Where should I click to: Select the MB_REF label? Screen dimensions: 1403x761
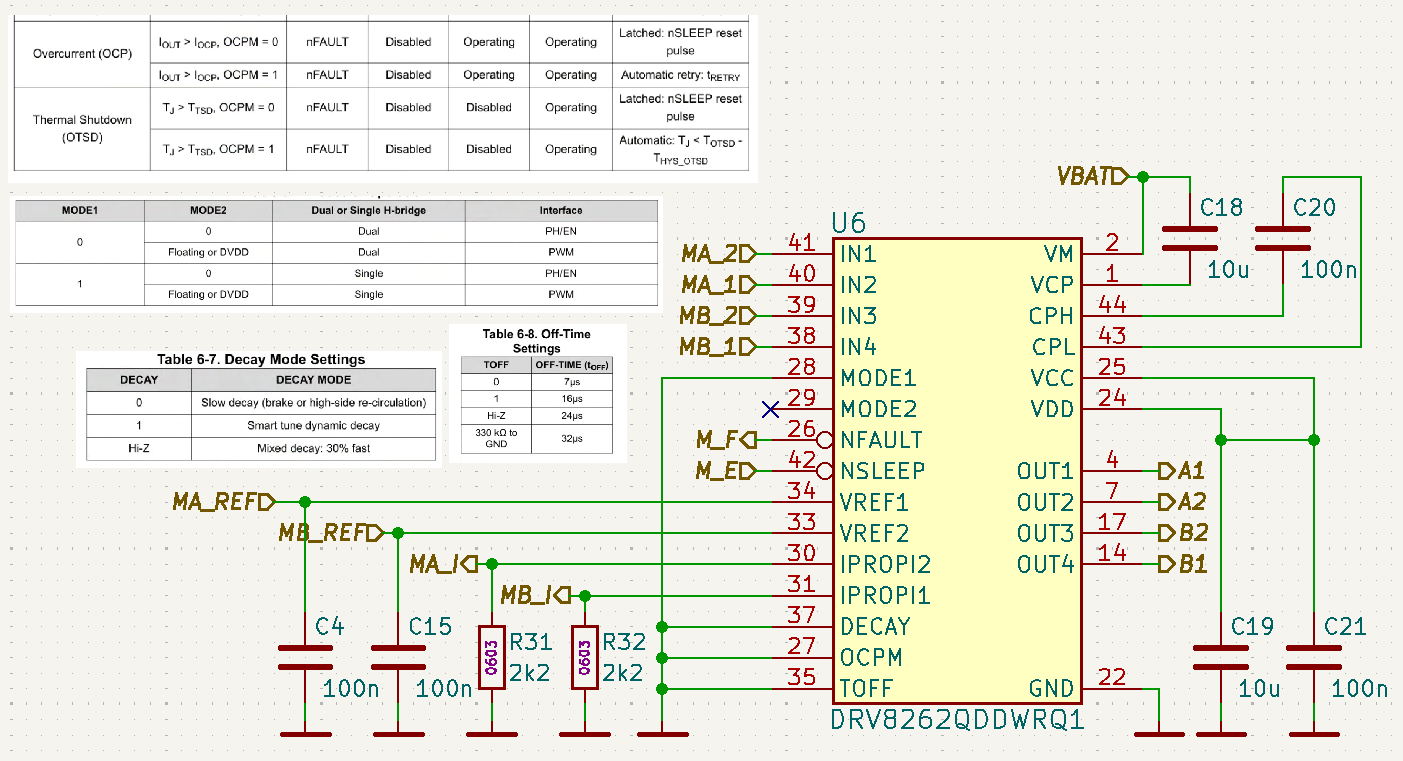coord(330,532)
